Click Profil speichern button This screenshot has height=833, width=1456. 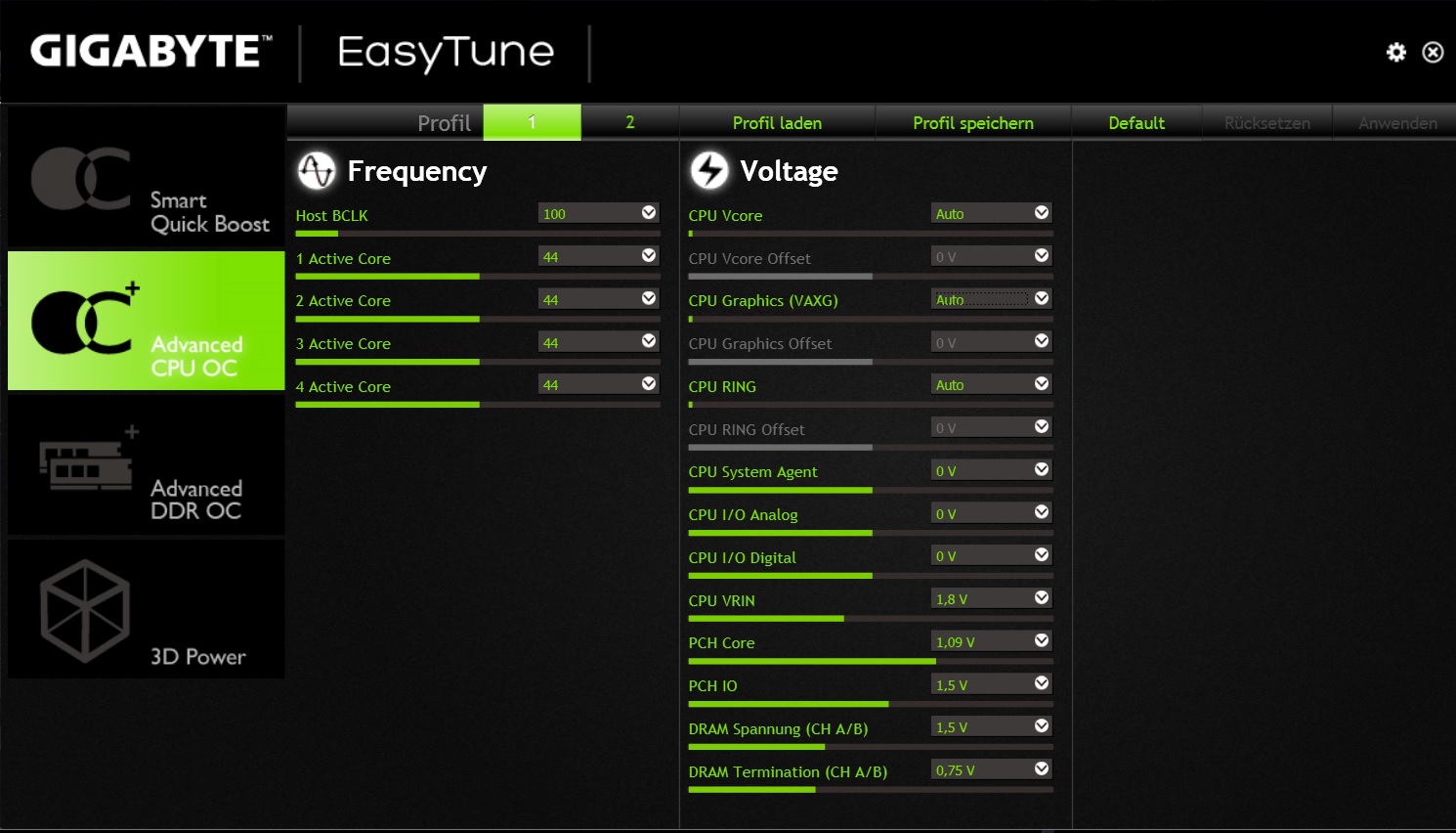(x=973, y=122)
